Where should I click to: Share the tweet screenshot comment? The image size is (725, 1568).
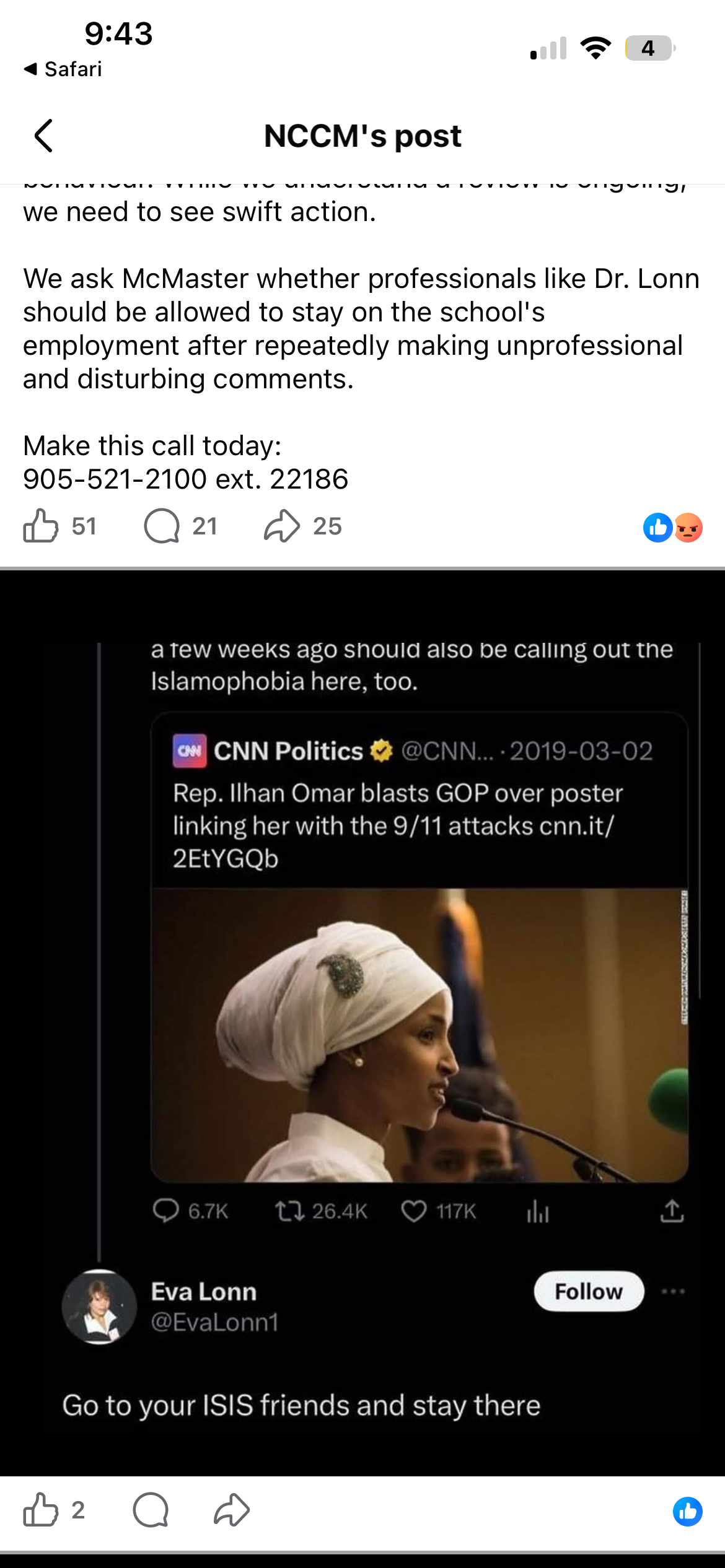[x=232, y=1510]
